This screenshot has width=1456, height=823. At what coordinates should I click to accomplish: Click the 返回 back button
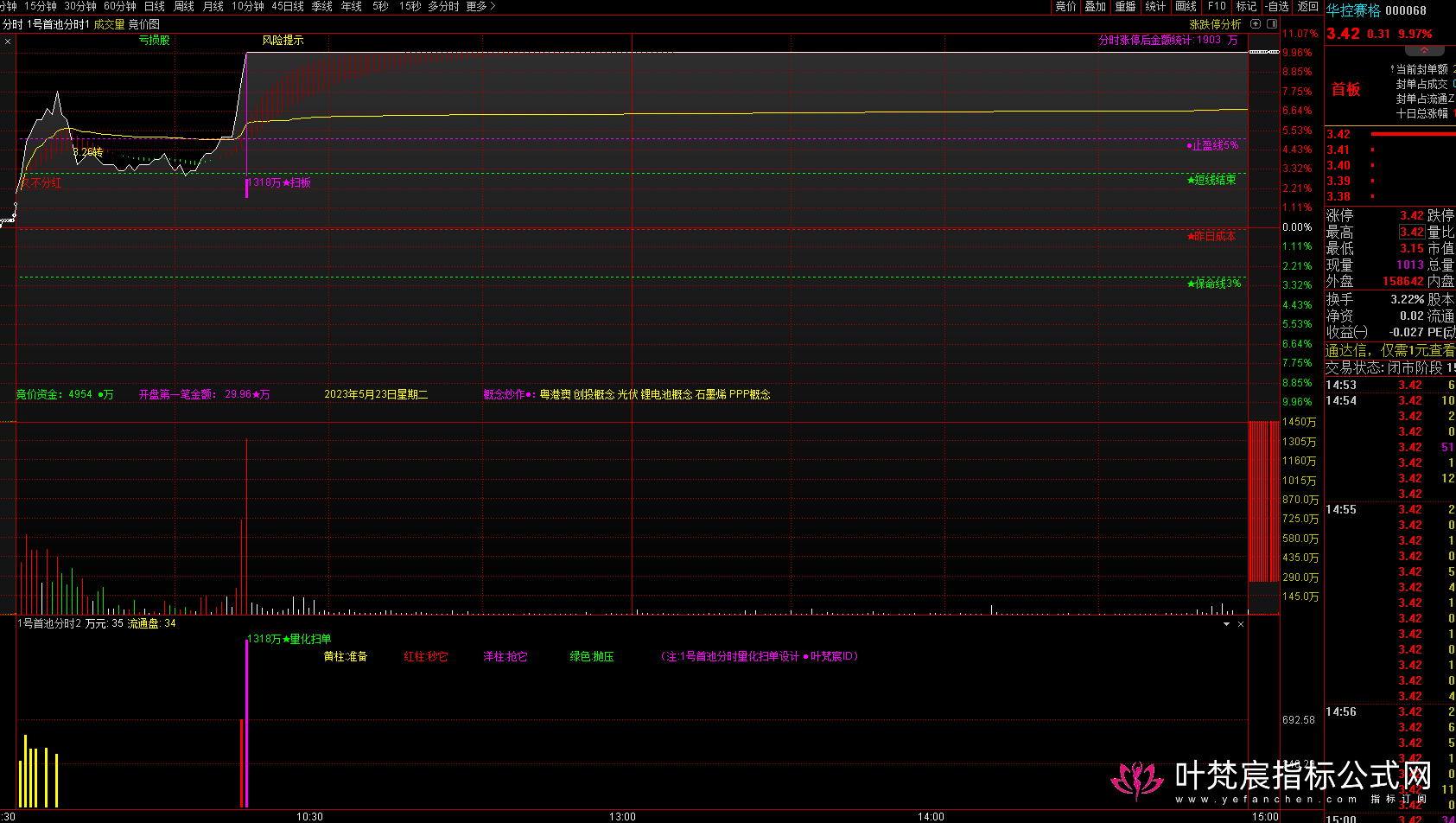[1308, 6]
